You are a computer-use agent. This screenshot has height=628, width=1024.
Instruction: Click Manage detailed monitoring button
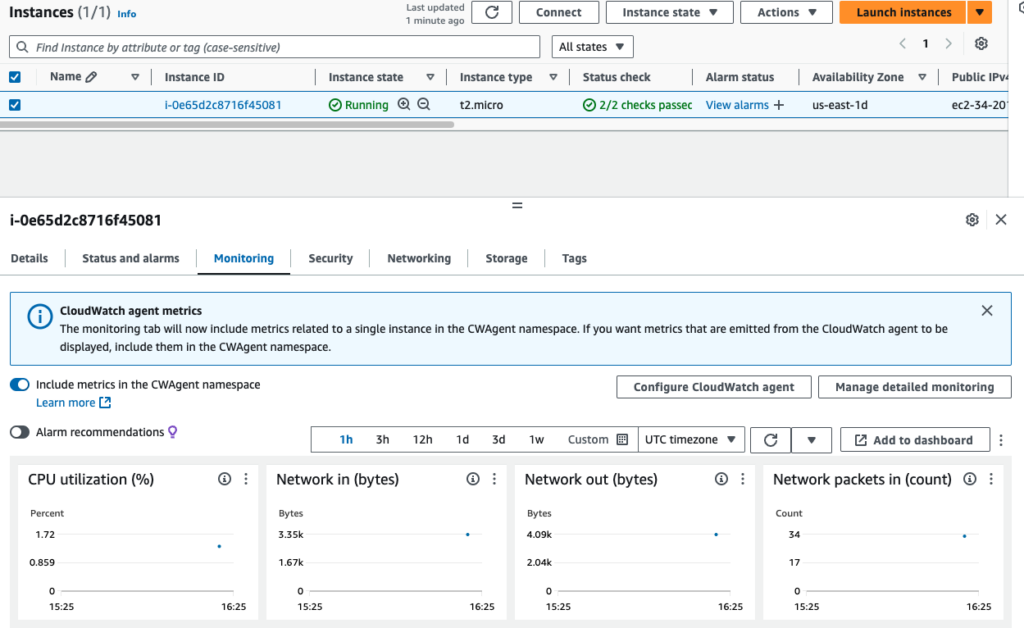(914, 387)
